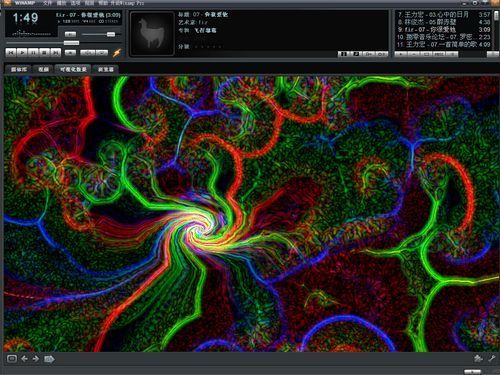Click the eject / open file button

coord(70,52)
